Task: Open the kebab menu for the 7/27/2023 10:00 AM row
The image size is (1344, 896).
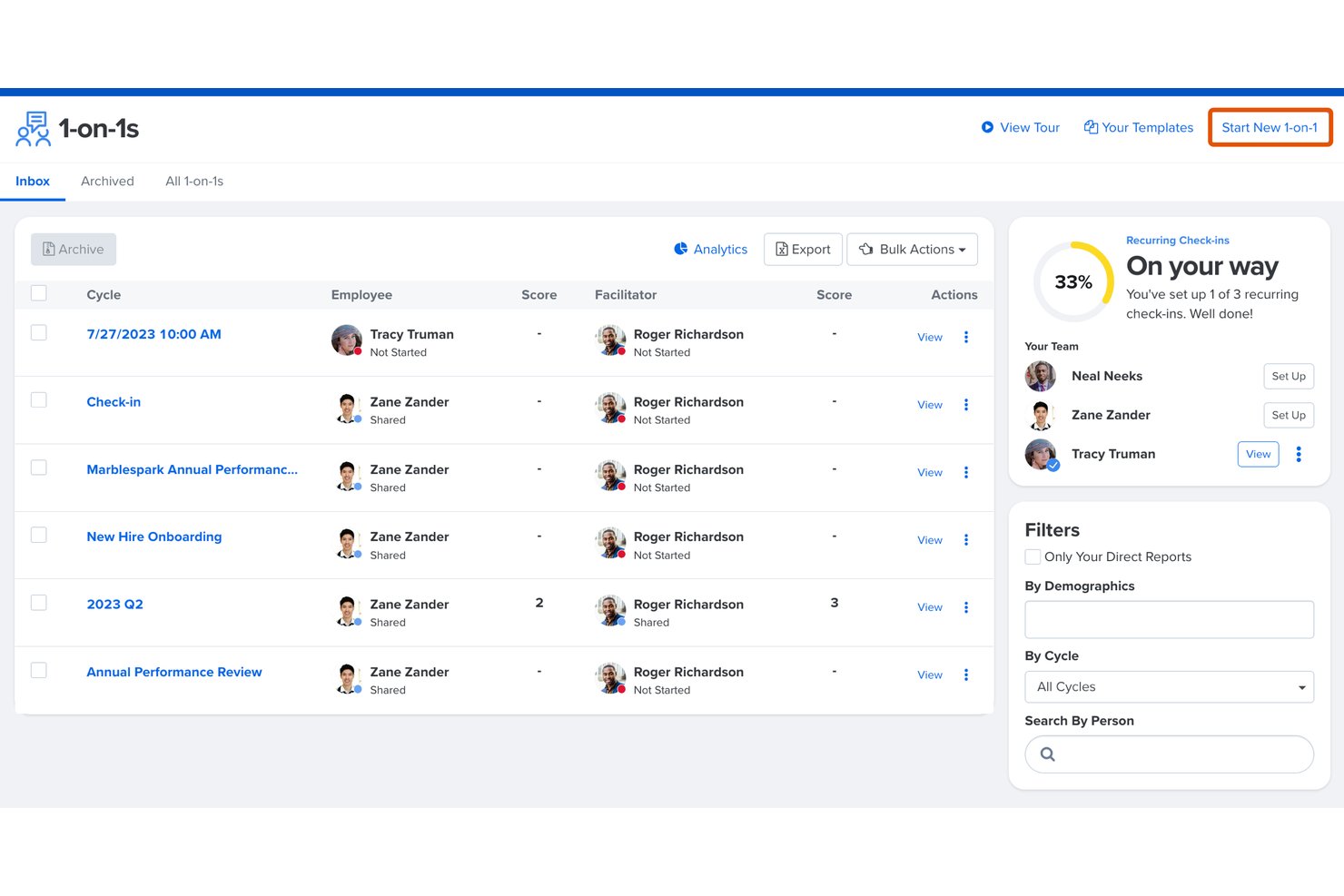Action: (x=966, y=337)
